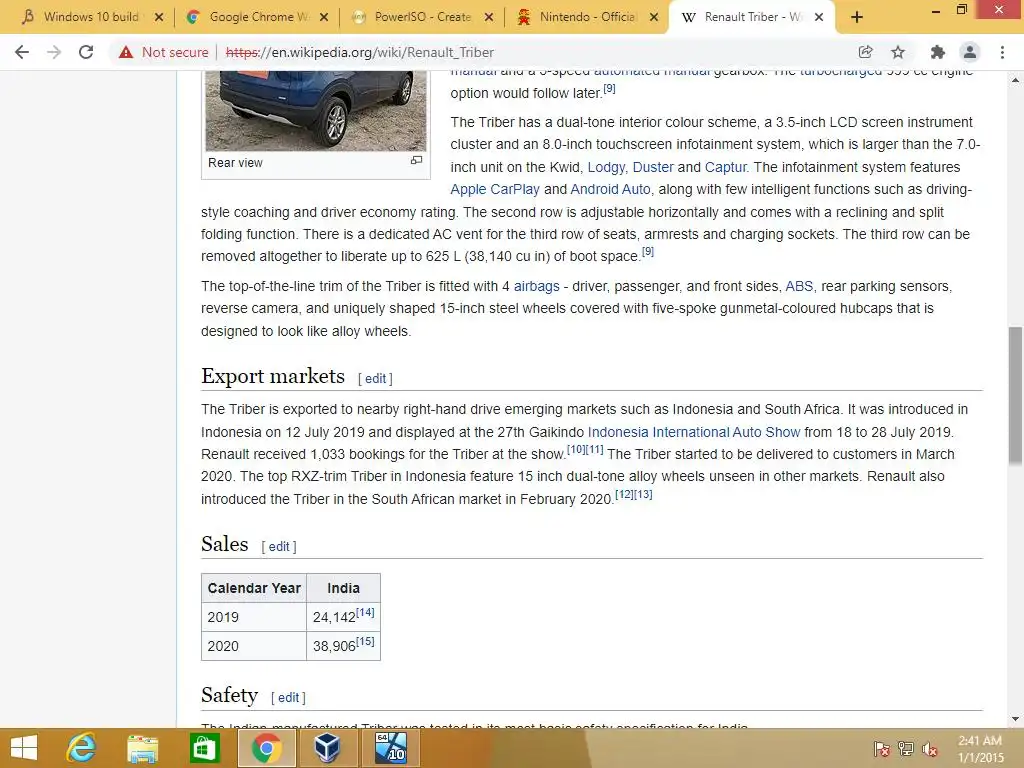This screenshot has width=1024, height=768.
Task: Close the Nintendo tab
Action: coord(654,18)
